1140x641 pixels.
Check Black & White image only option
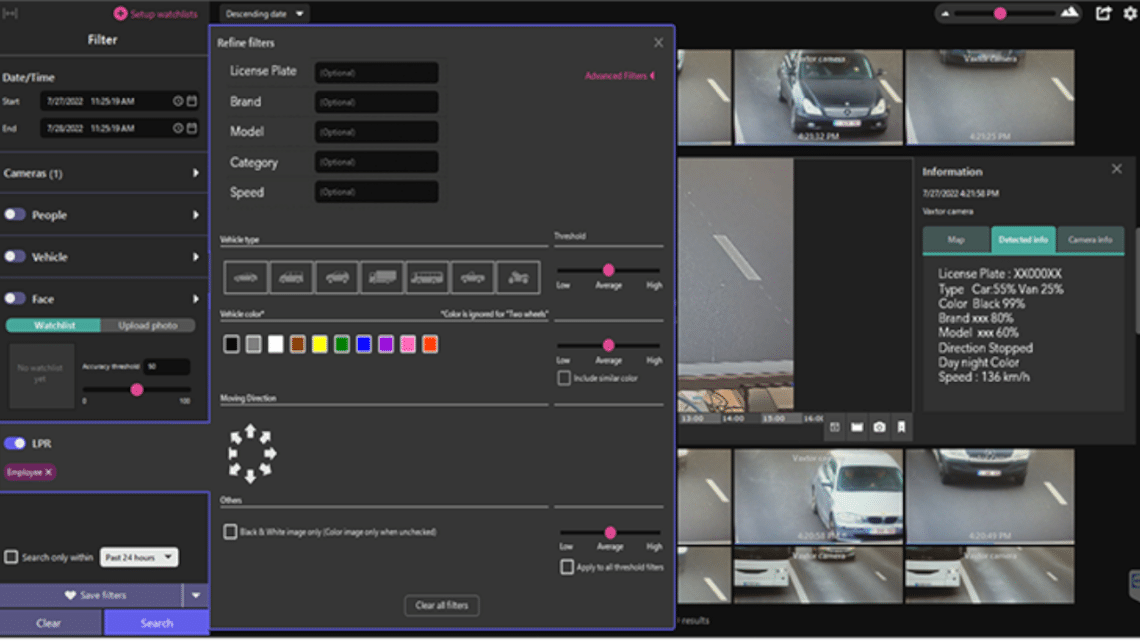tap(230, 532)
